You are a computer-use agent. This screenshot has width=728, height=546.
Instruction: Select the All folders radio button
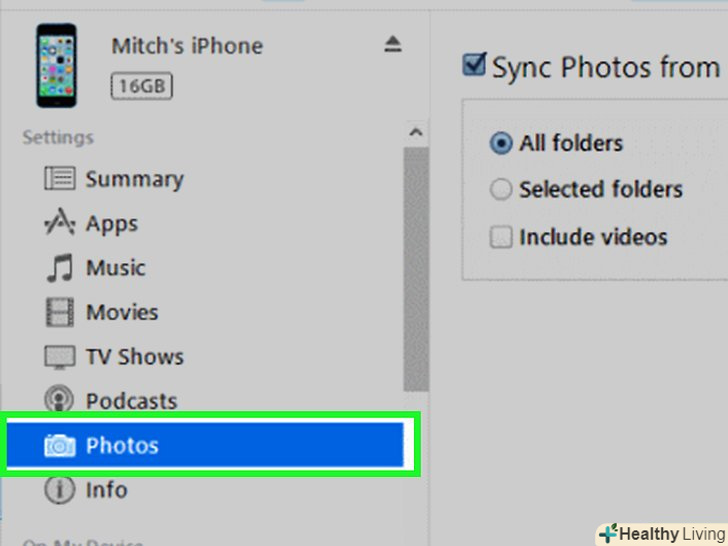[x=501, y=143]
